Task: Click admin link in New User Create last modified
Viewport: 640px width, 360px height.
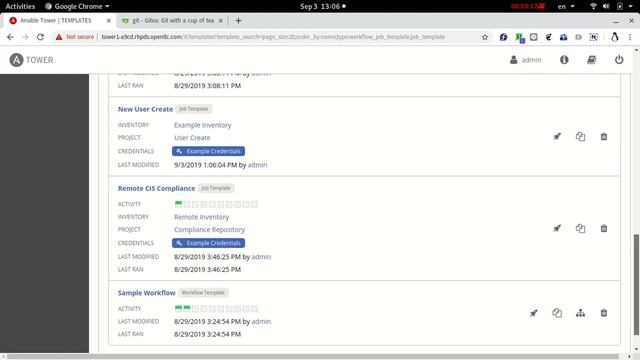Action: click(x=258, y=165)
